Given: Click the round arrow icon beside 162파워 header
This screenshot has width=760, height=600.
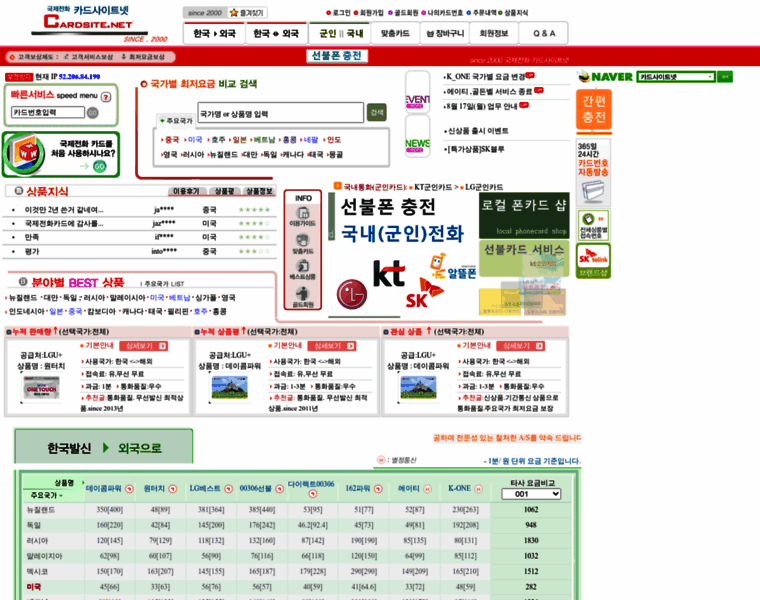Looking at the screenshot, I should point(378,489).
